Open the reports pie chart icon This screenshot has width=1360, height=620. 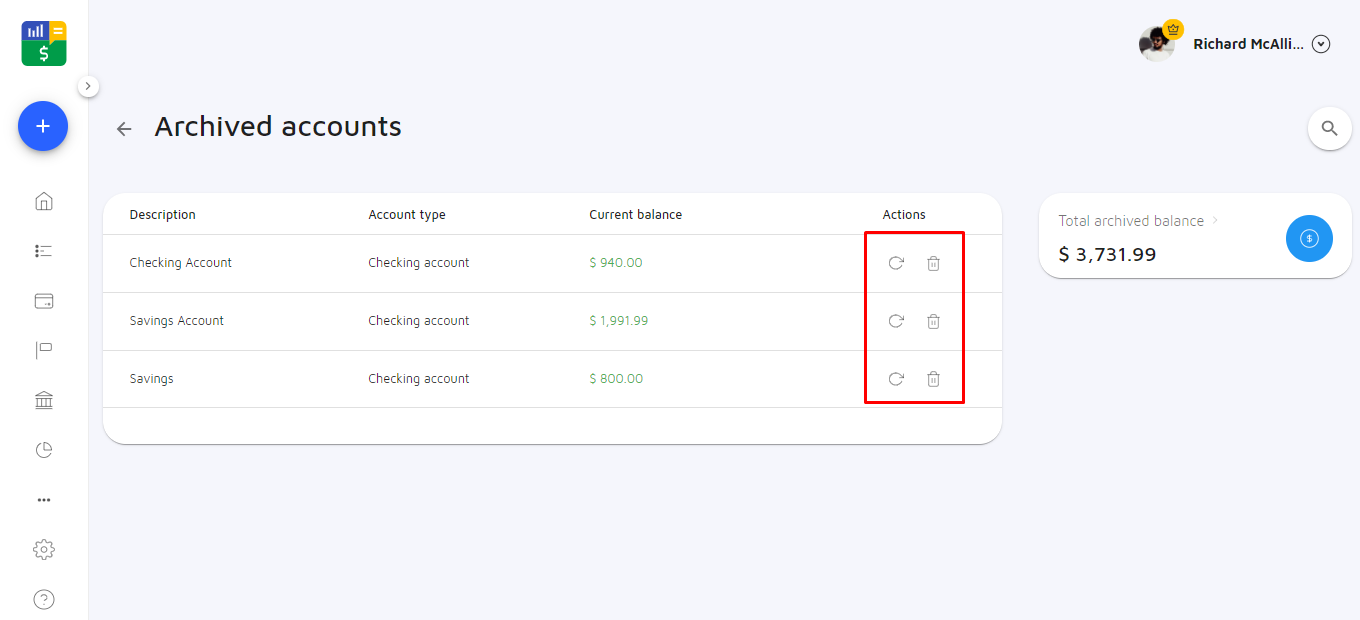44,450
